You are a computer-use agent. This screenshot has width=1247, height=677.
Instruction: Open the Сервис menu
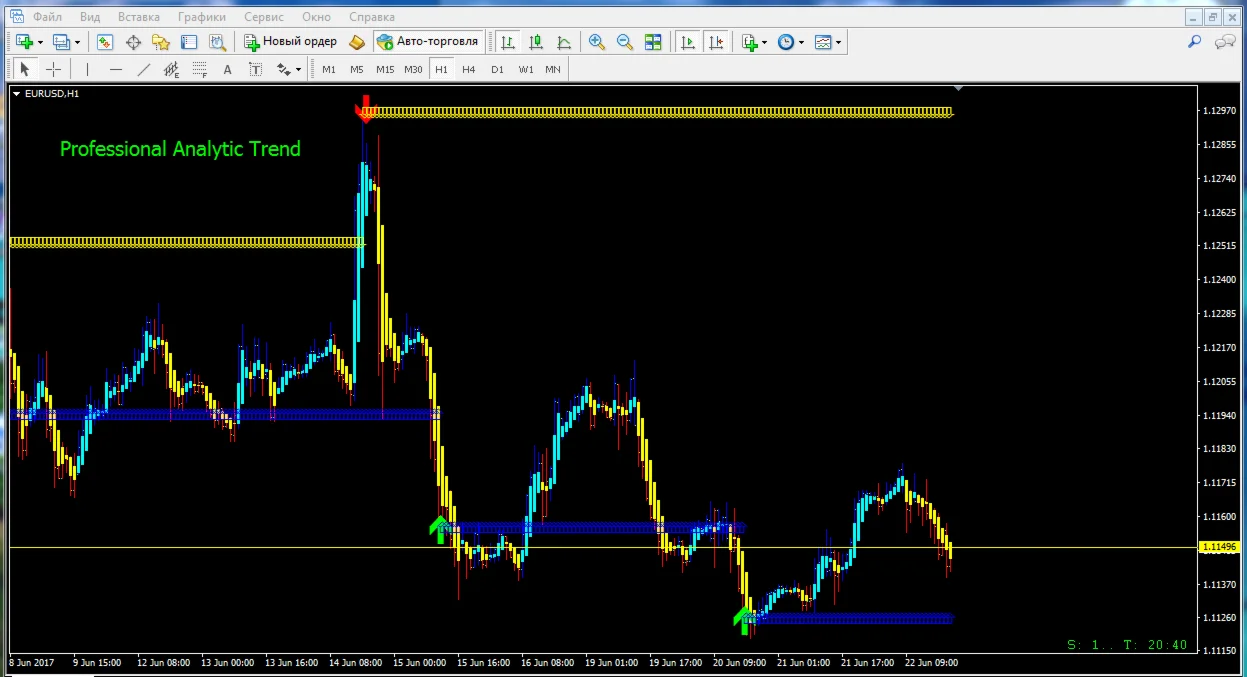point(264,17)
